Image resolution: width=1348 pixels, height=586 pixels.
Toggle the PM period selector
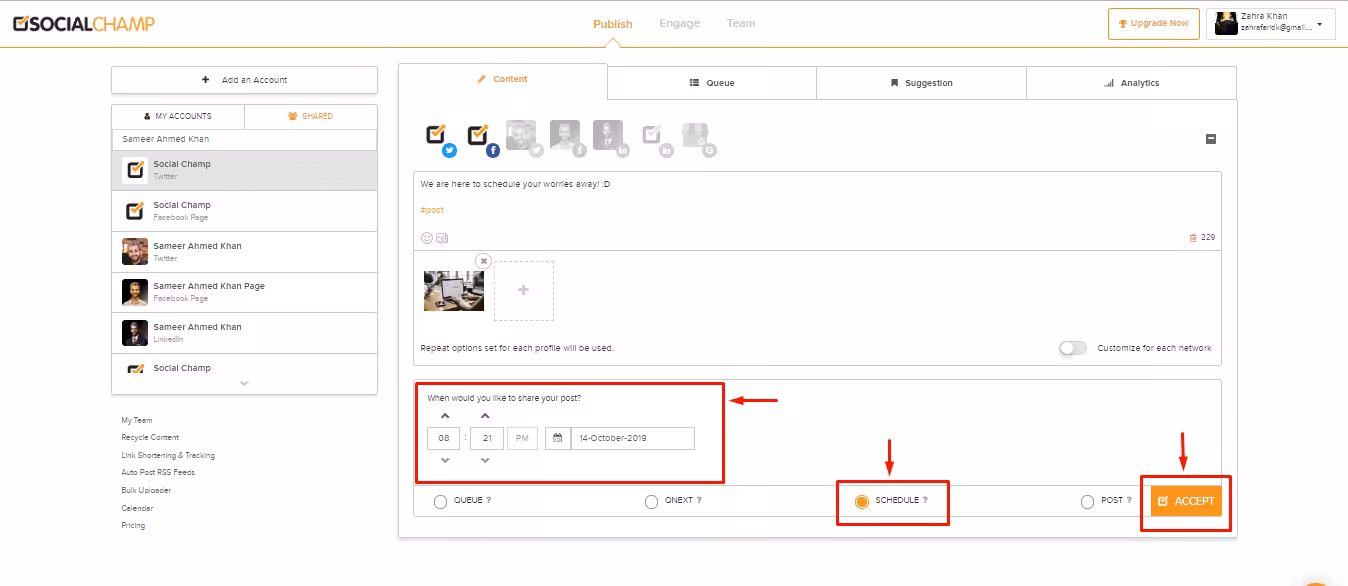pos(522,438)
